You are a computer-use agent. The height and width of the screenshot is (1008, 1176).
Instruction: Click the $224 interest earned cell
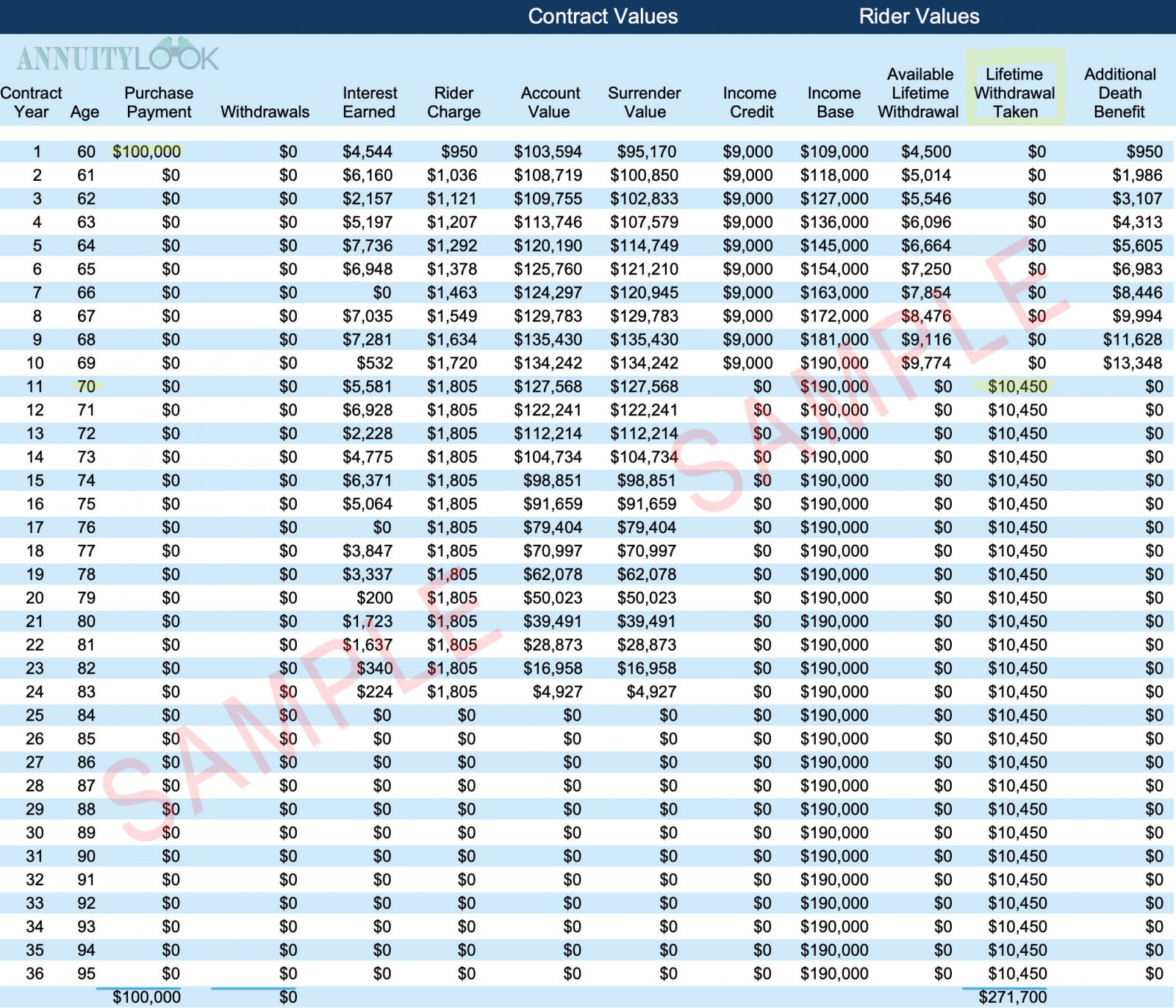click(375, 692)
